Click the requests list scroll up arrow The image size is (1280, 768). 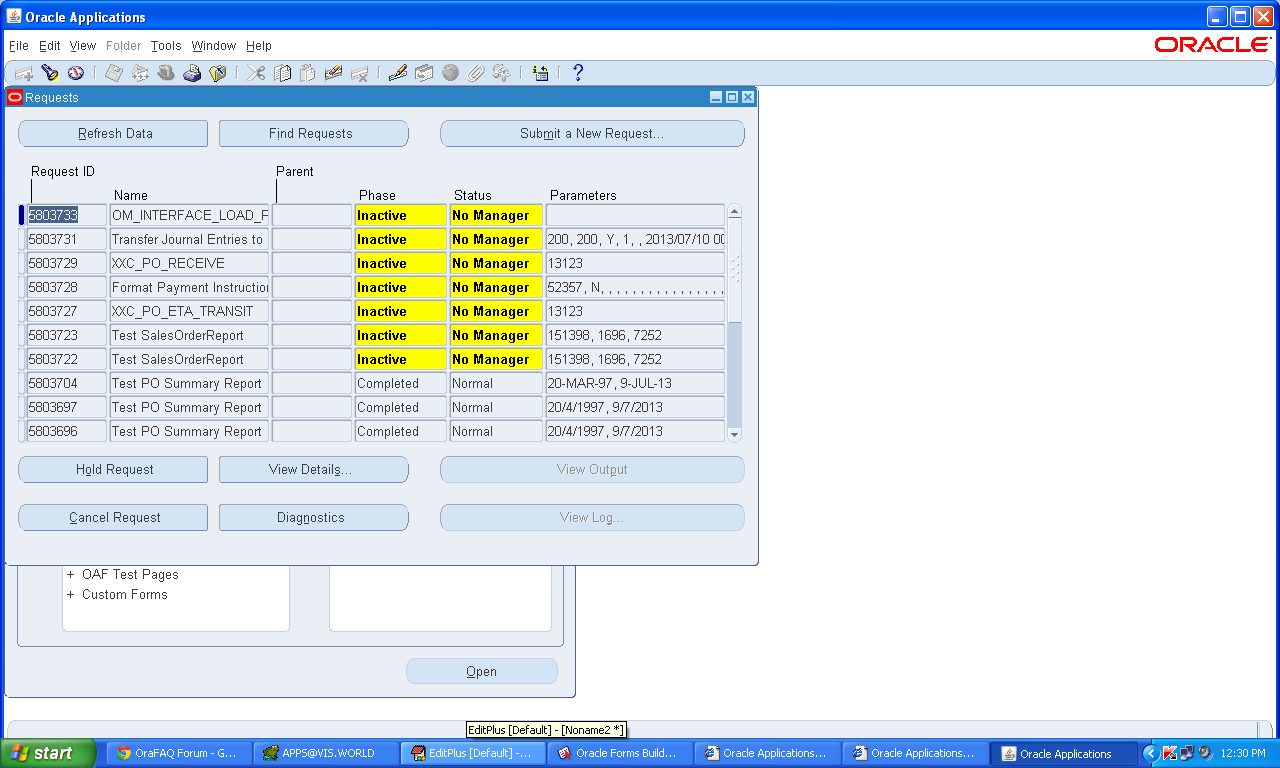click(x=735, y=211)
